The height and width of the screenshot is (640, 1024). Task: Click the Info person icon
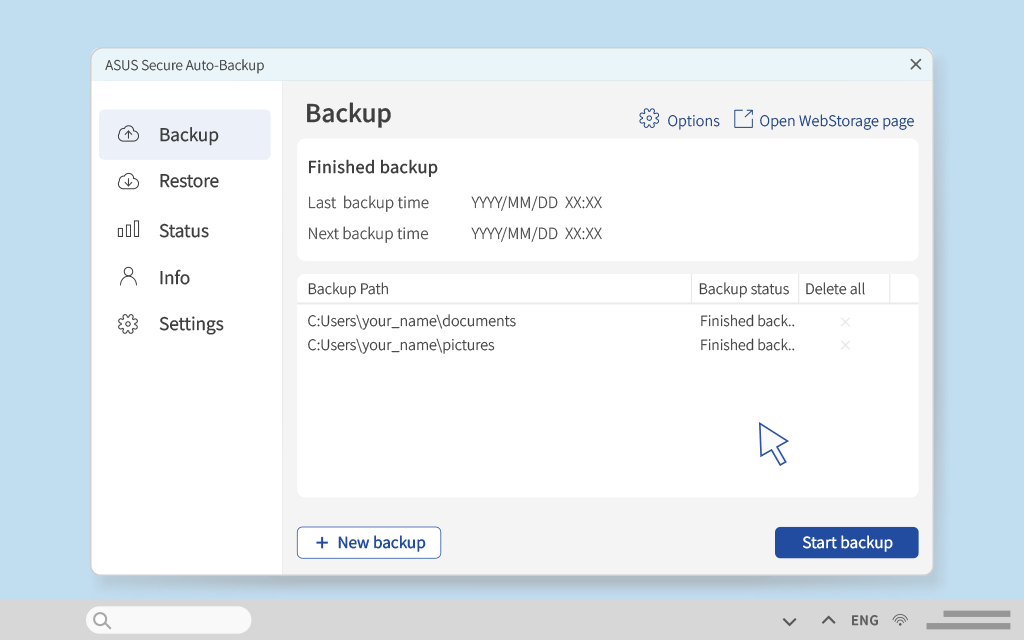(x=128, y=277)
